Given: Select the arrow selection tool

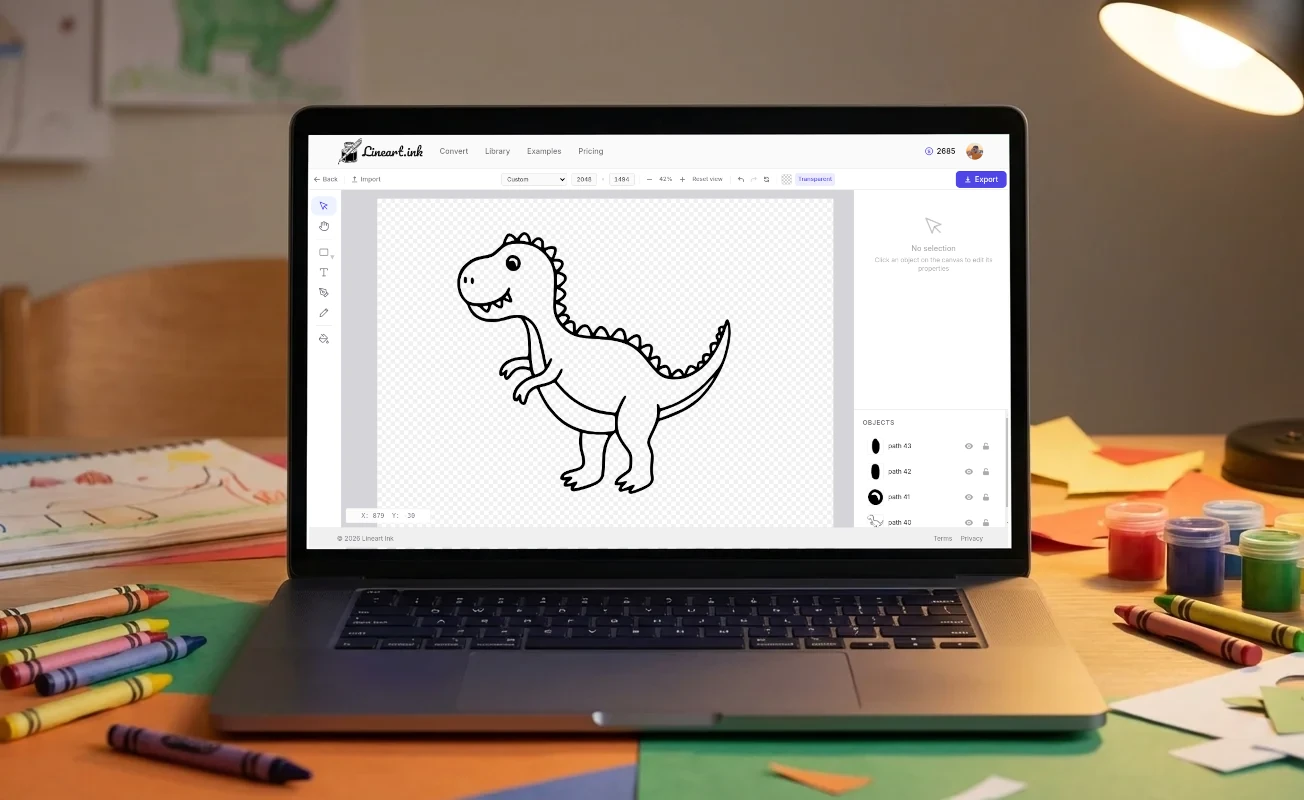Looking at the screenshot, I should [x=323, y=206].
